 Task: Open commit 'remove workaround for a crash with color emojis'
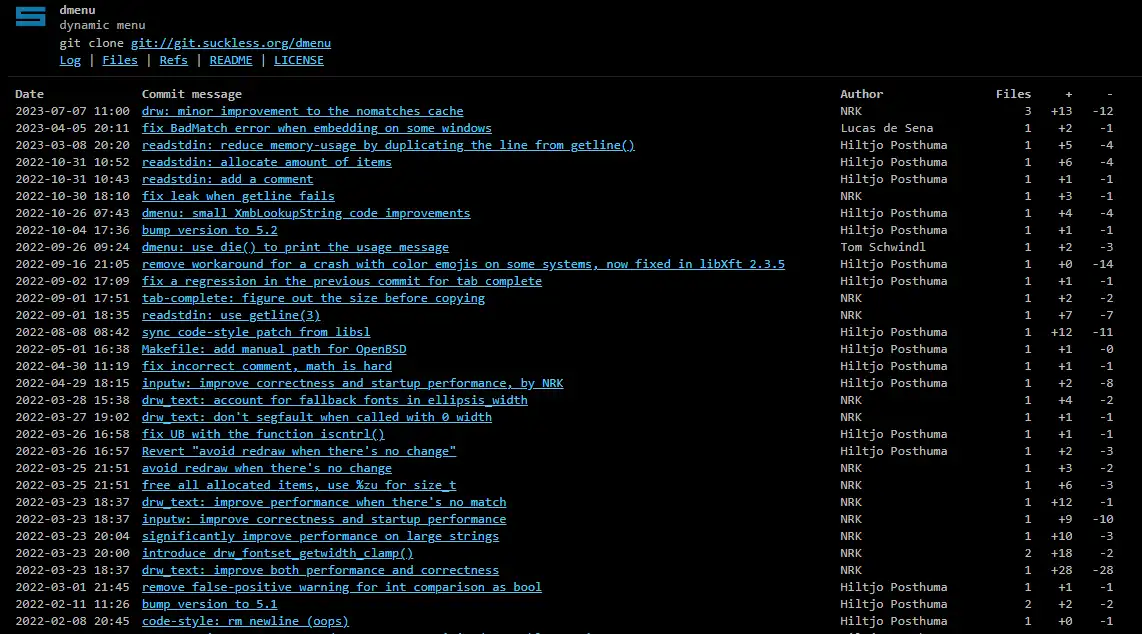pyautogui.click(x=463, y=264)
